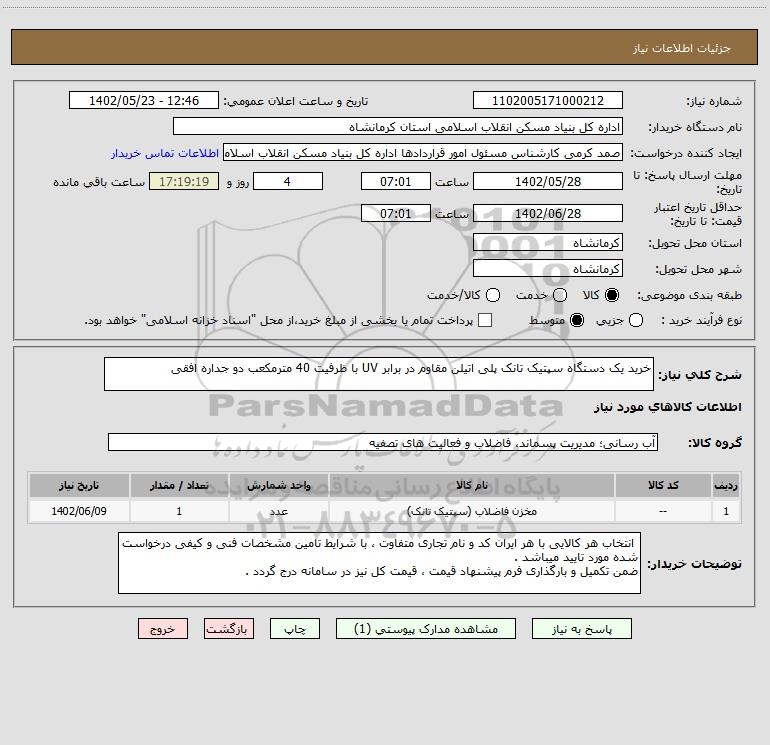770x745 pixels.
Task: Select the خدمت radio button
Action: point(560,295)
